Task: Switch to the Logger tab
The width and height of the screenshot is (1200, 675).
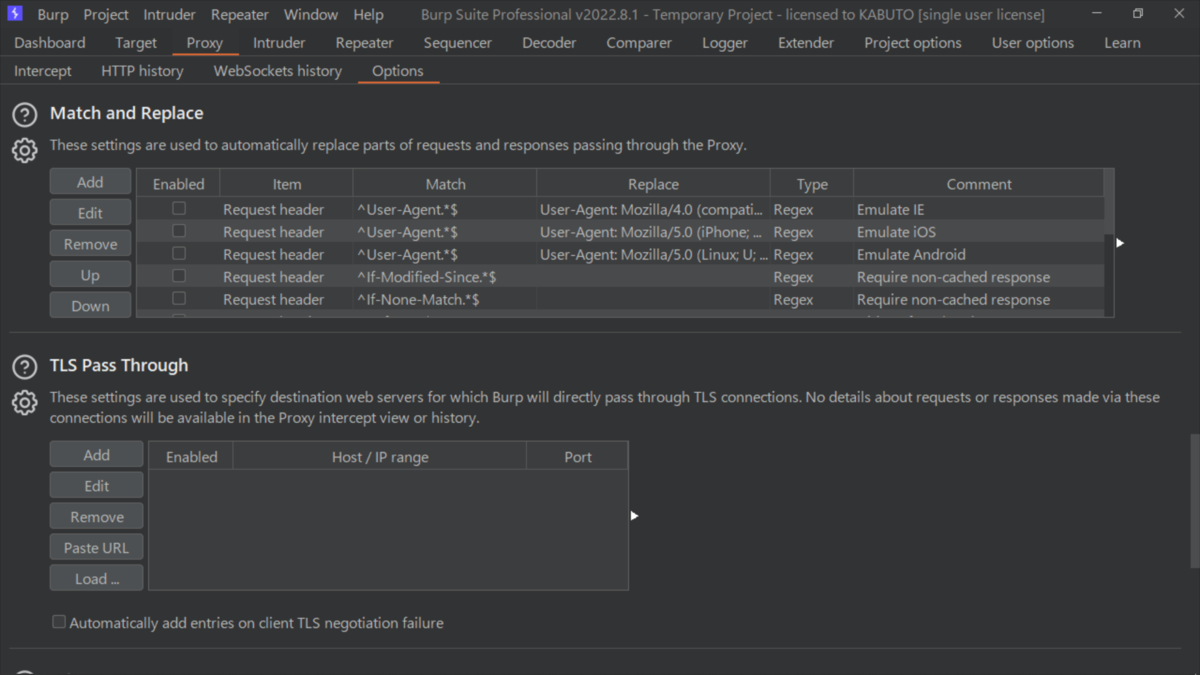Action: [725, 43]
